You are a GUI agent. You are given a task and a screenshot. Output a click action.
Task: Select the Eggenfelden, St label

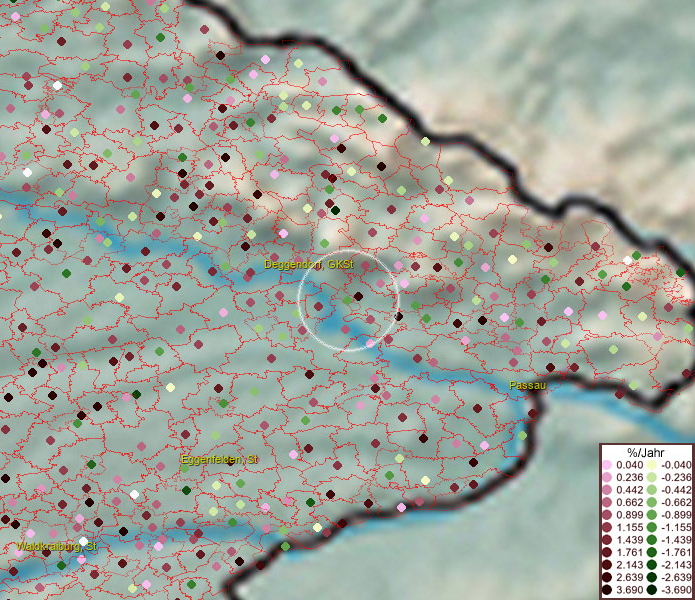click(x=219, y=460)
